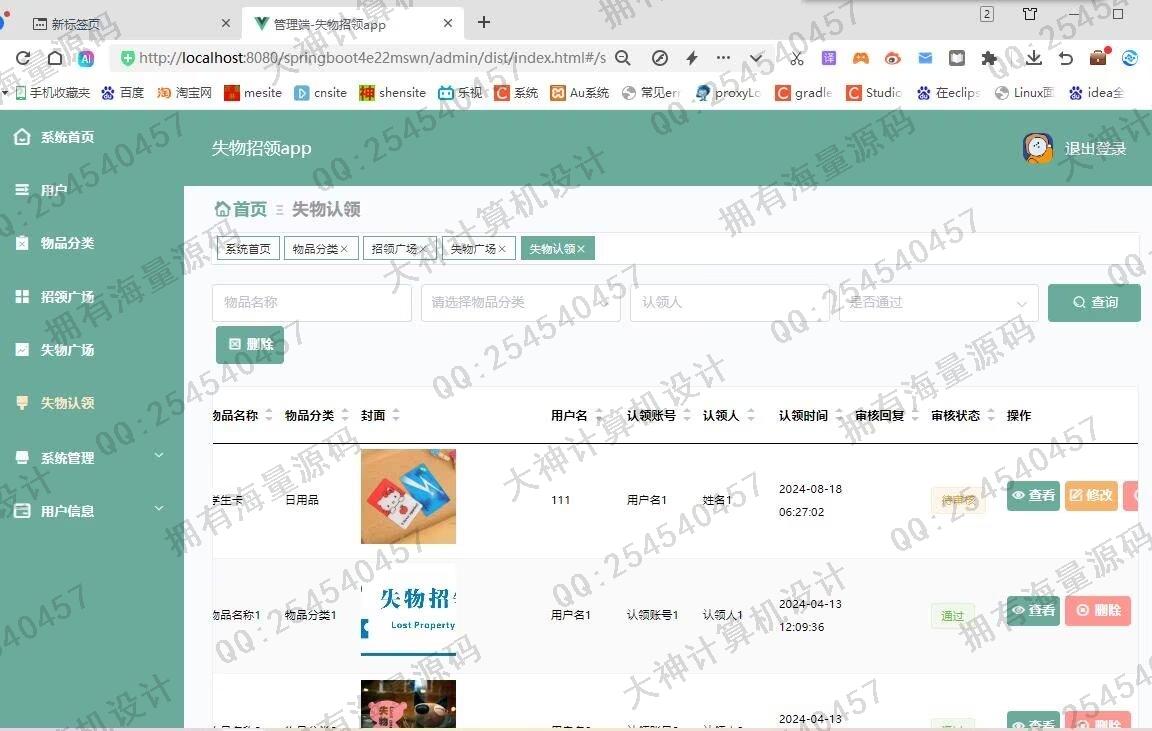The width and height of the screenshot is (1152, 731).
Task: Open the browser's AI assistant icon
Action: pos(86,58)
